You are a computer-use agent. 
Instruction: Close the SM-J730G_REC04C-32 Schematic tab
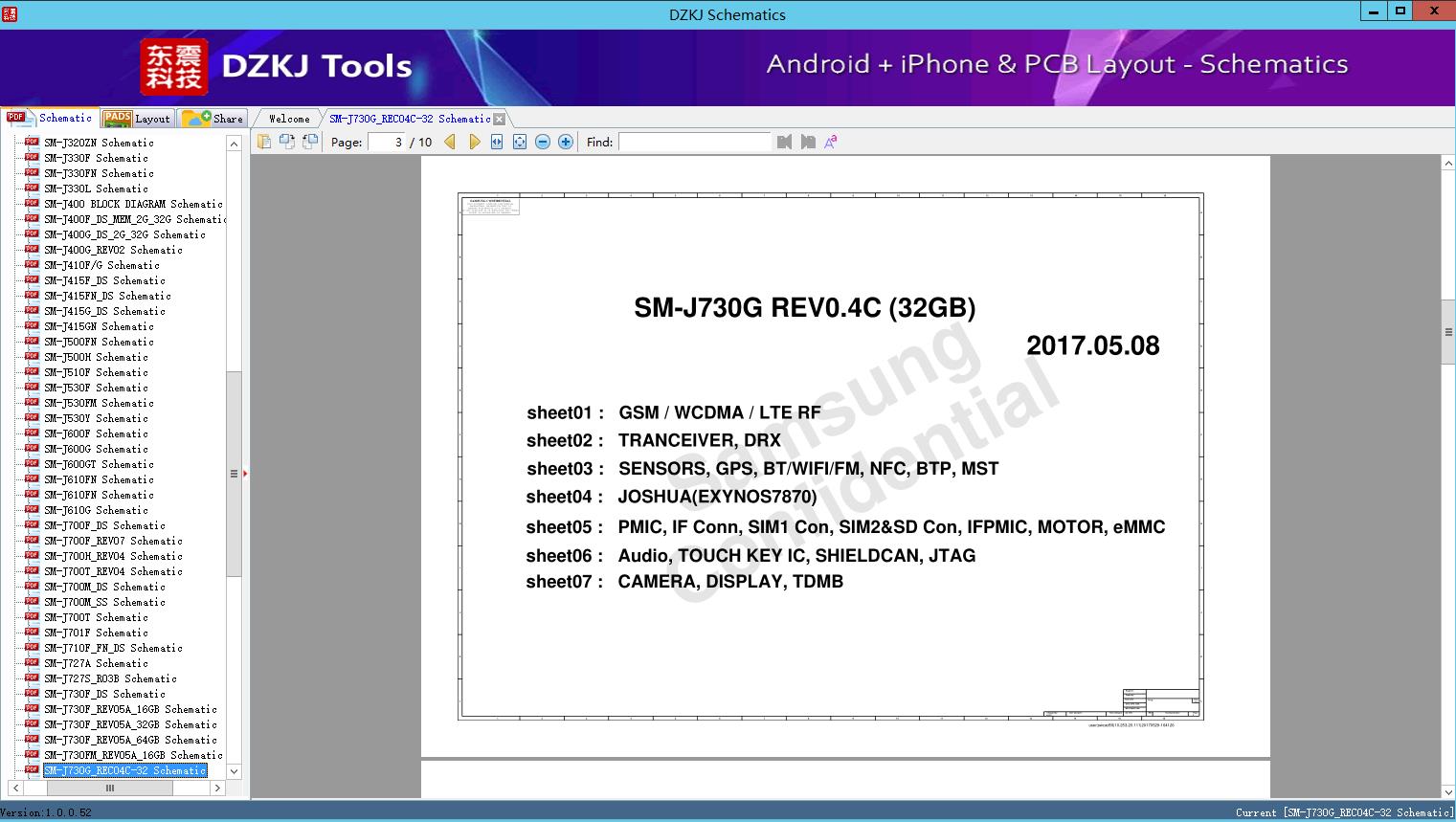(x=499, y=119)
